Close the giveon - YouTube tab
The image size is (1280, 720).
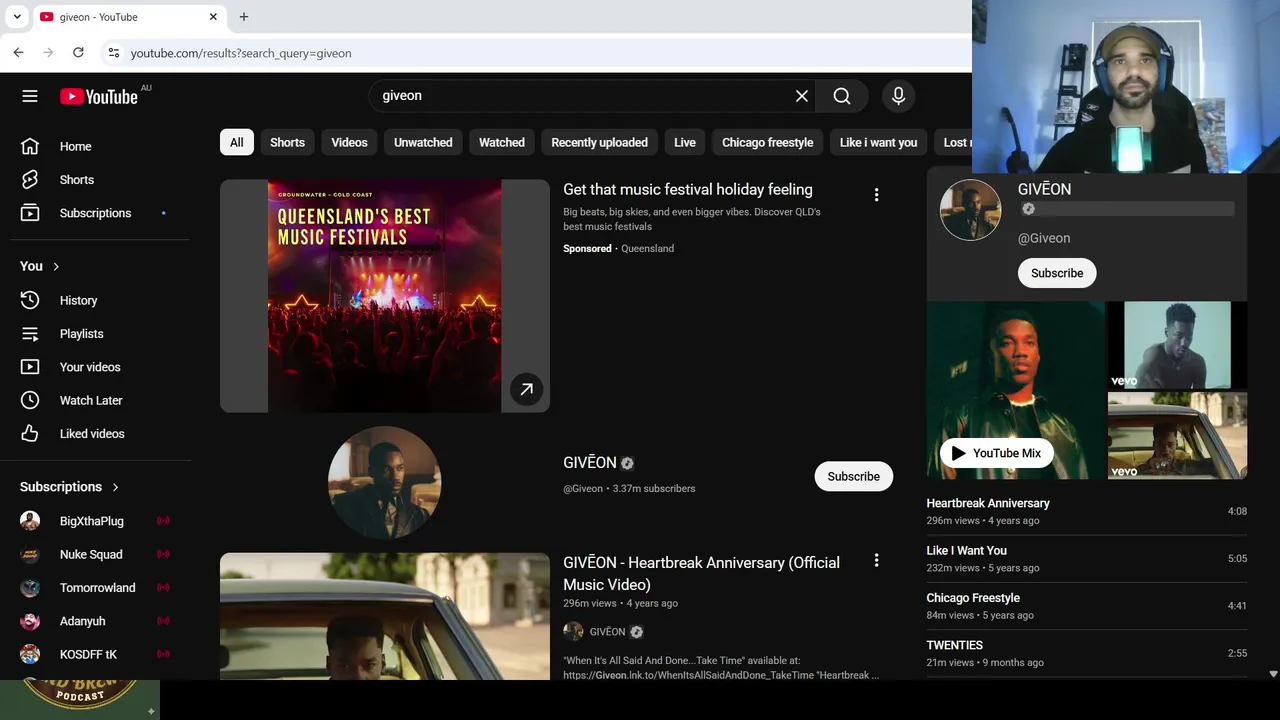tap(213, 17)
